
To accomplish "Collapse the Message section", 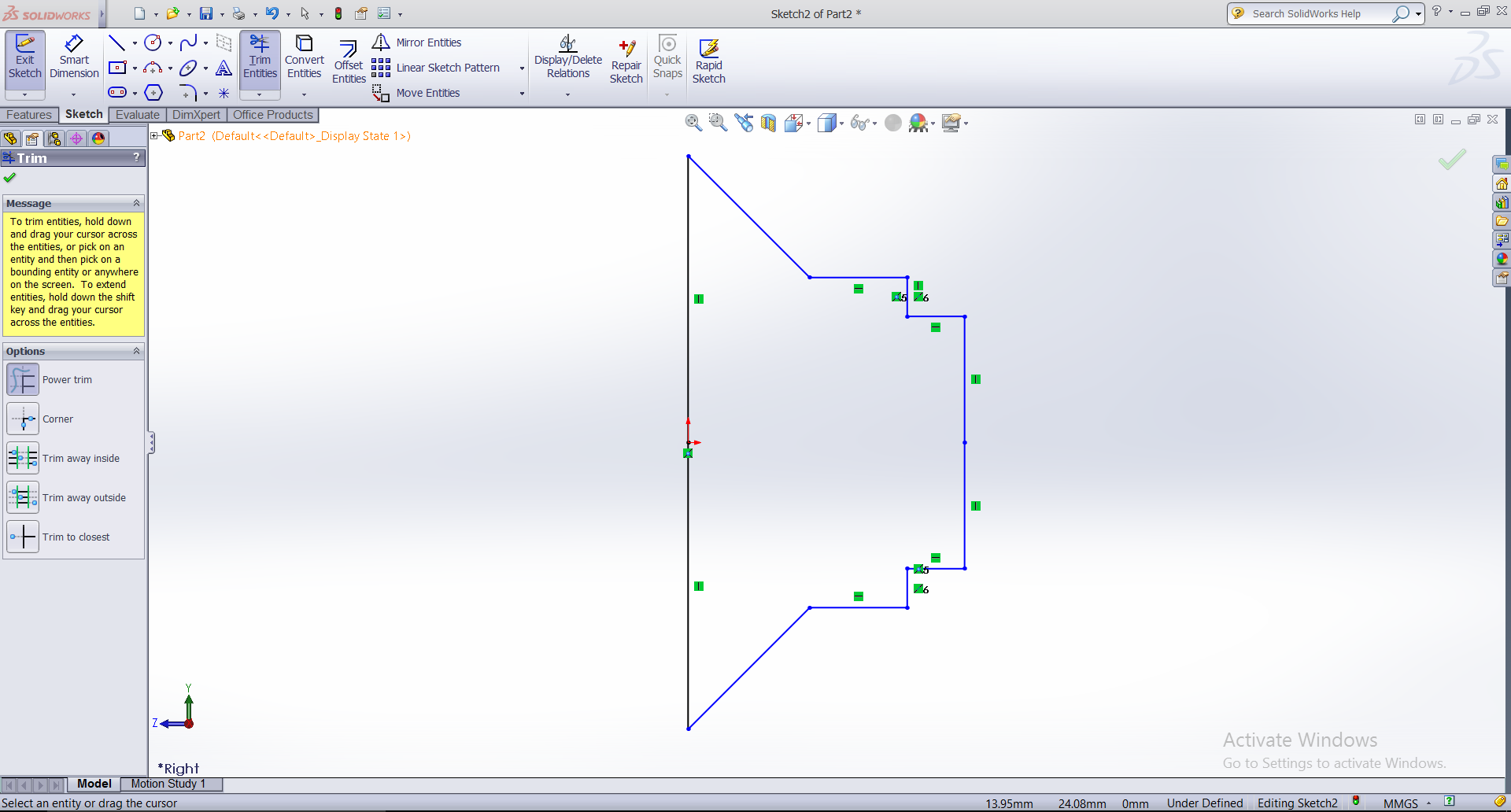I will tap(136, 203).
